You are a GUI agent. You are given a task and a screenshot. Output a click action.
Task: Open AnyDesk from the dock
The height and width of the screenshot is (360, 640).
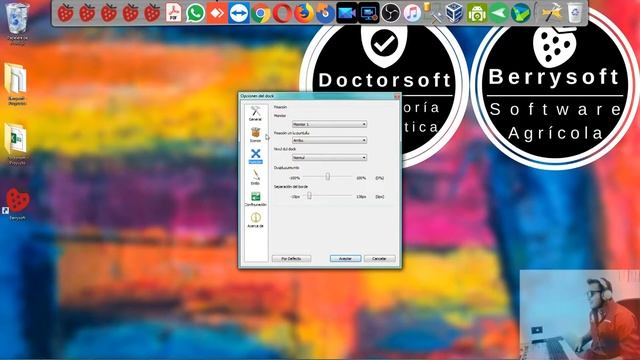(x=217, y=13)
